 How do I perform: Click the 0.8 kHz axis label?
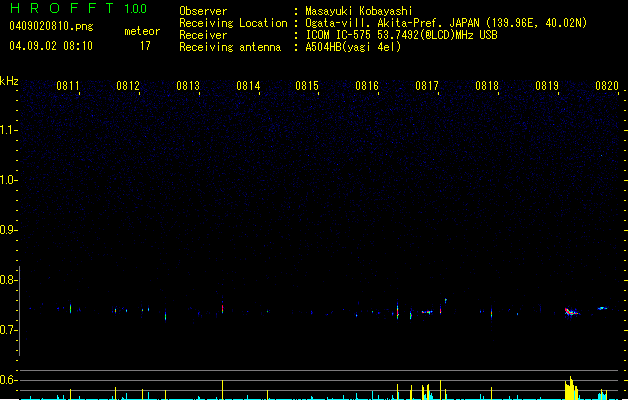pyautogui.click(x=8, y=280)
